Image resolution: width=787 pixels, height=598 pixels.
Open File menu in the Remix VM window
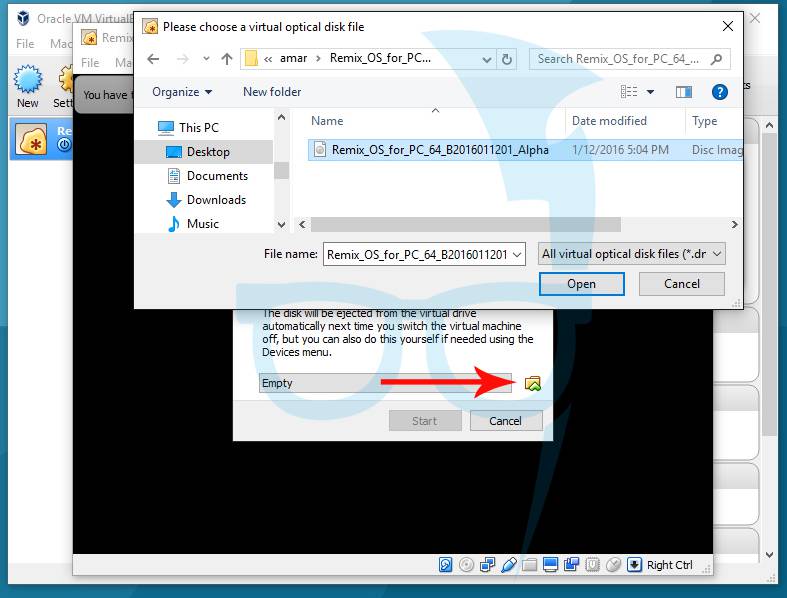click(90, 63)
